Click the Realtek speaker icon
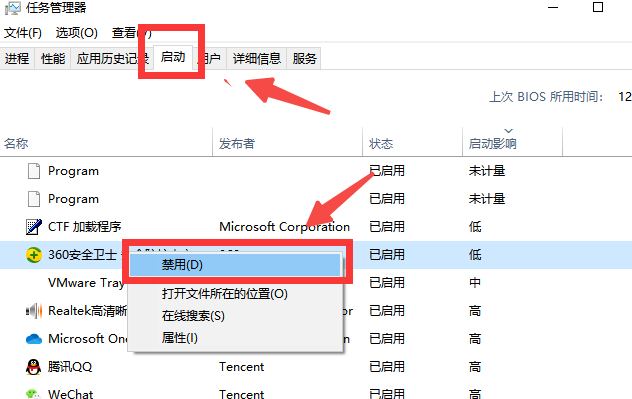Image resolution: width=632 pixels, height=399 pixels. 34,311
